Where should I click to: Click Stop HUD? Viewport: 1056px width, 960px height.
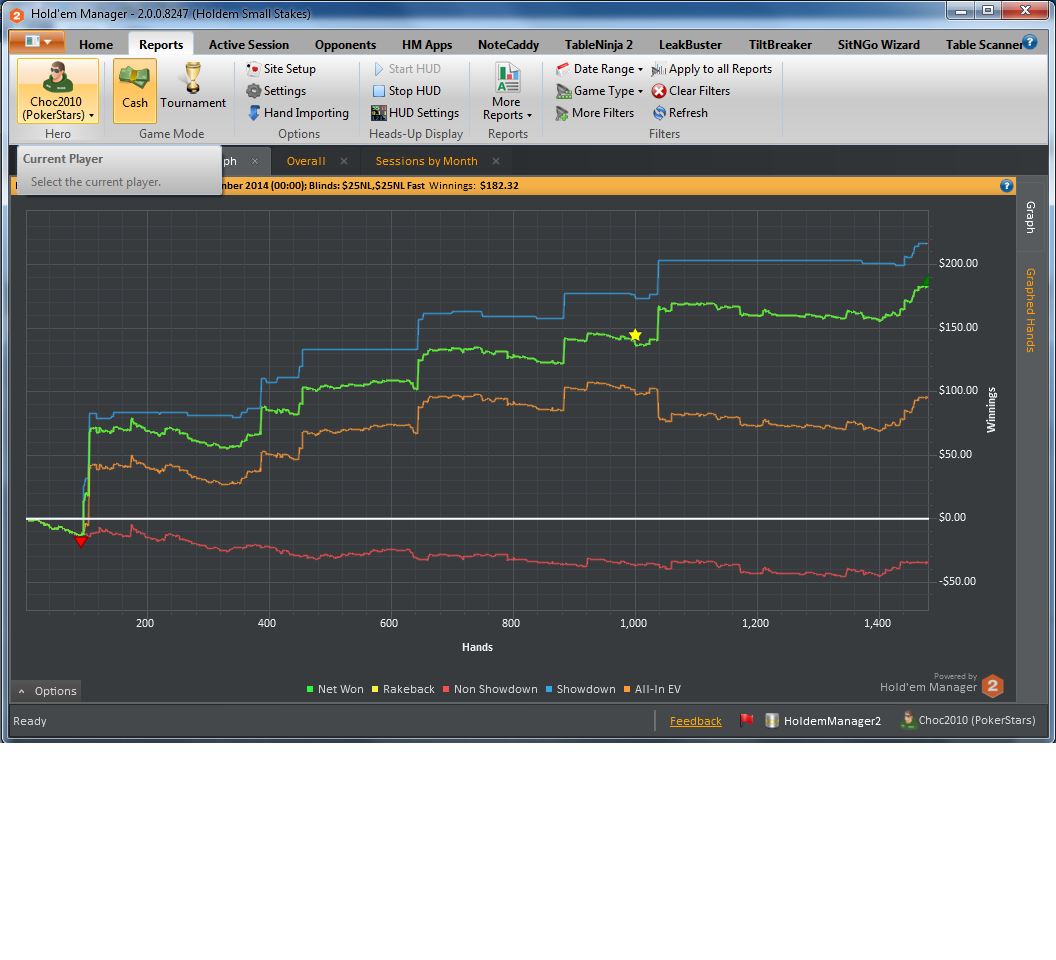(x=406, y=91)
